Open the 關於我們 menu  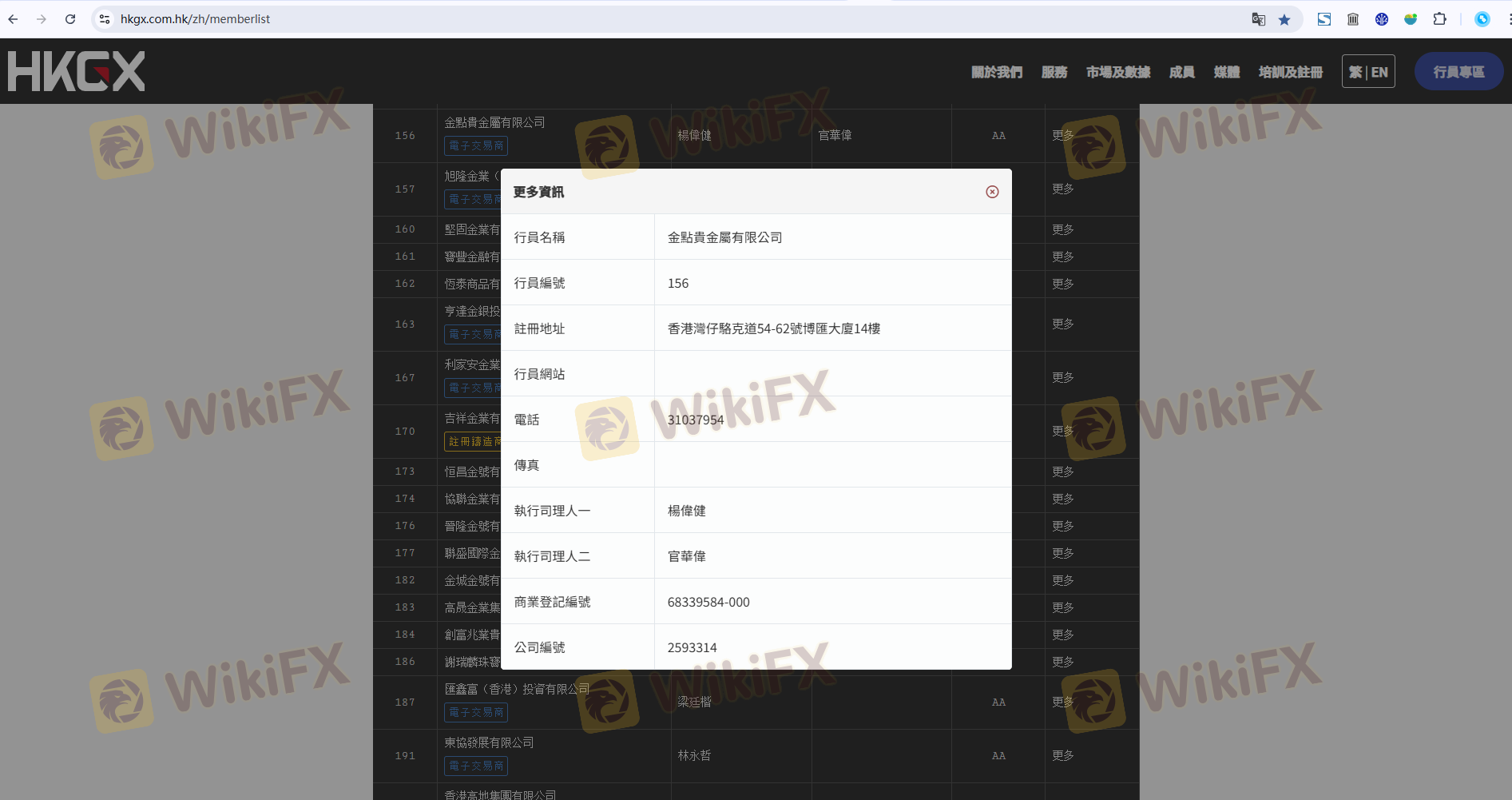pos(997,72)
